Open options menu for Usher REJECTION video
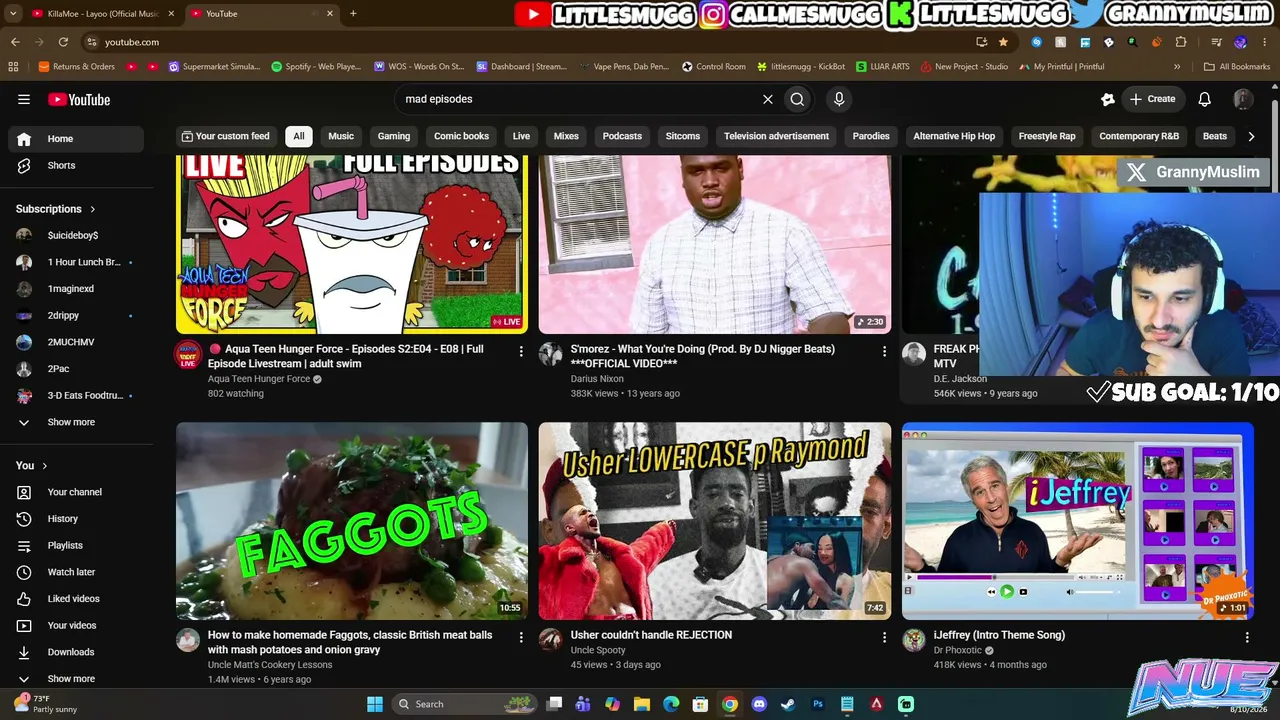The image size is (1280, 720). [x=884, y=637]
